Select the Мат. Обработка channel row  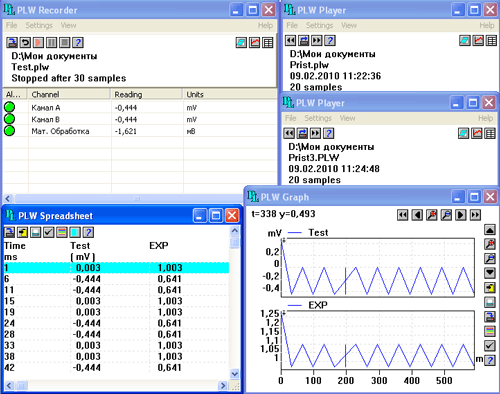tap(140, 131)
